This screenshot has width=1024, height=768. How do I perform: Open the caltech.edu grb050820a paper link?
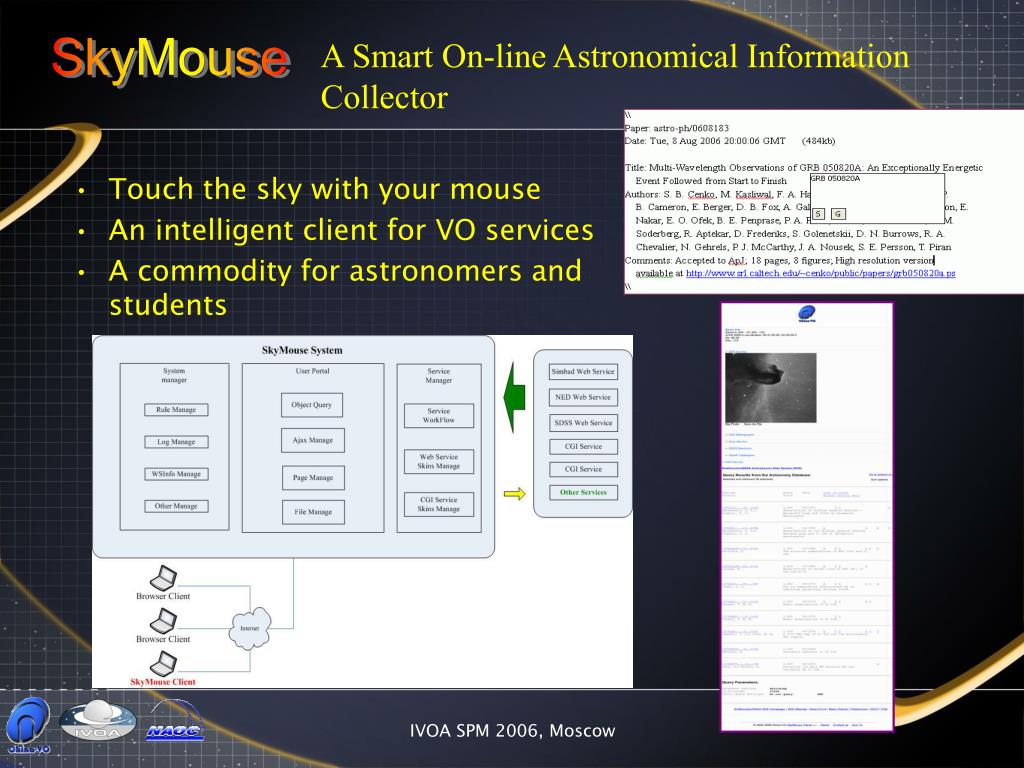point(820,273)
